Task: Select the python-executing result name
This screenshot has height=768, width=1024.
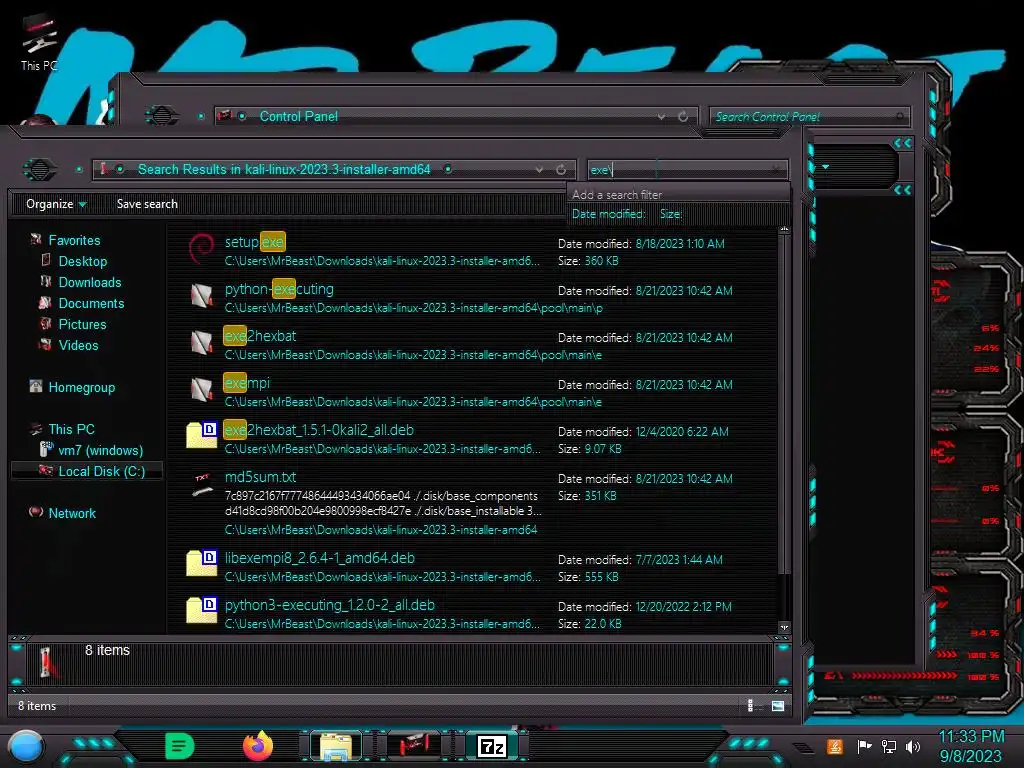Action: tap(279, 289)
